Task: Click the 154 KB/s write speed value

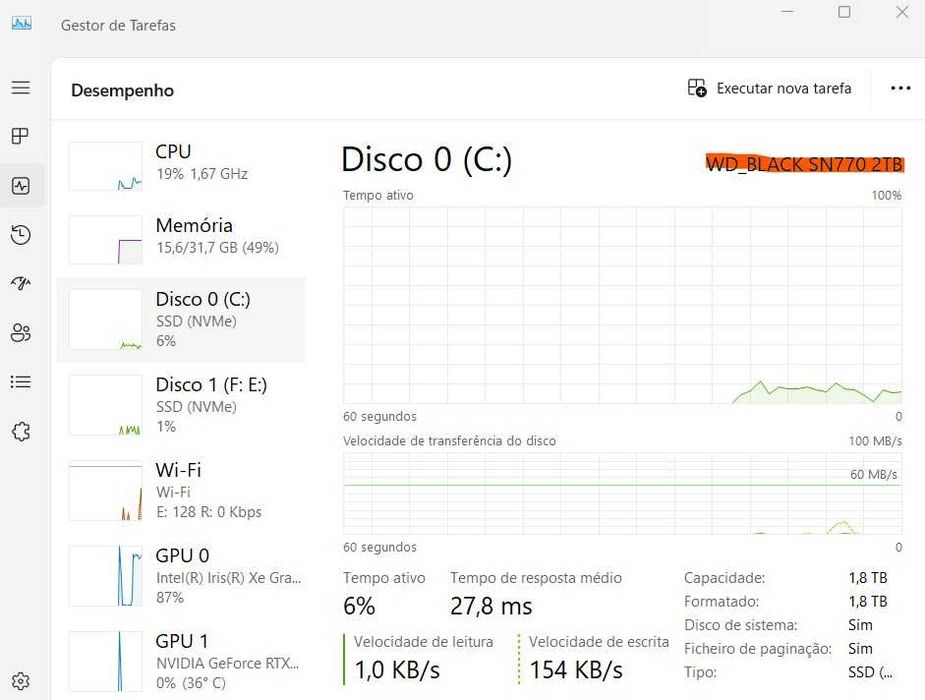Action: pyautogui.click(x=576, y=670)
